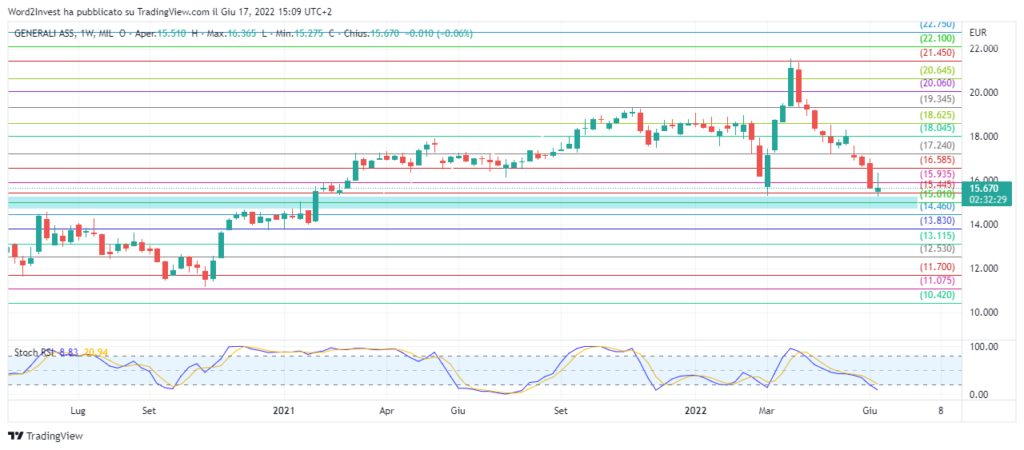Click the TradingView logo icon
This screenshot has height=450, width=1024.
14,436
